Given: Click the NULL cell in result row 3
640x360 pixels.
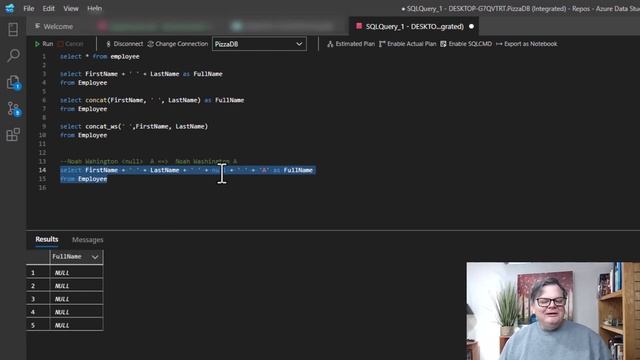Looking at the screenshot, I should click(x=76, y=299).
